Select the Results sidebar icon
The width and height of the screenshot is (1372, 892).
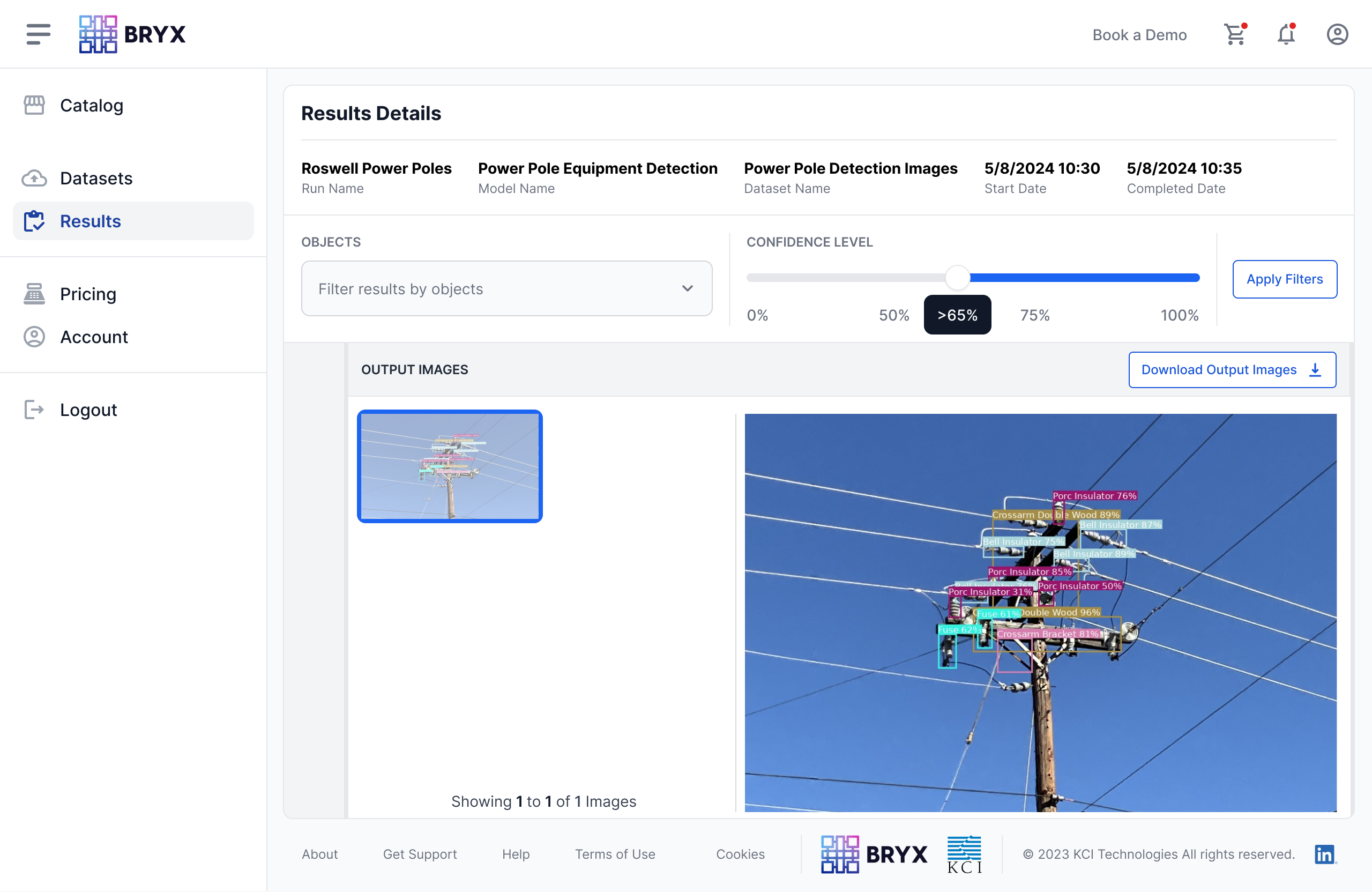(x=33, y=221)
